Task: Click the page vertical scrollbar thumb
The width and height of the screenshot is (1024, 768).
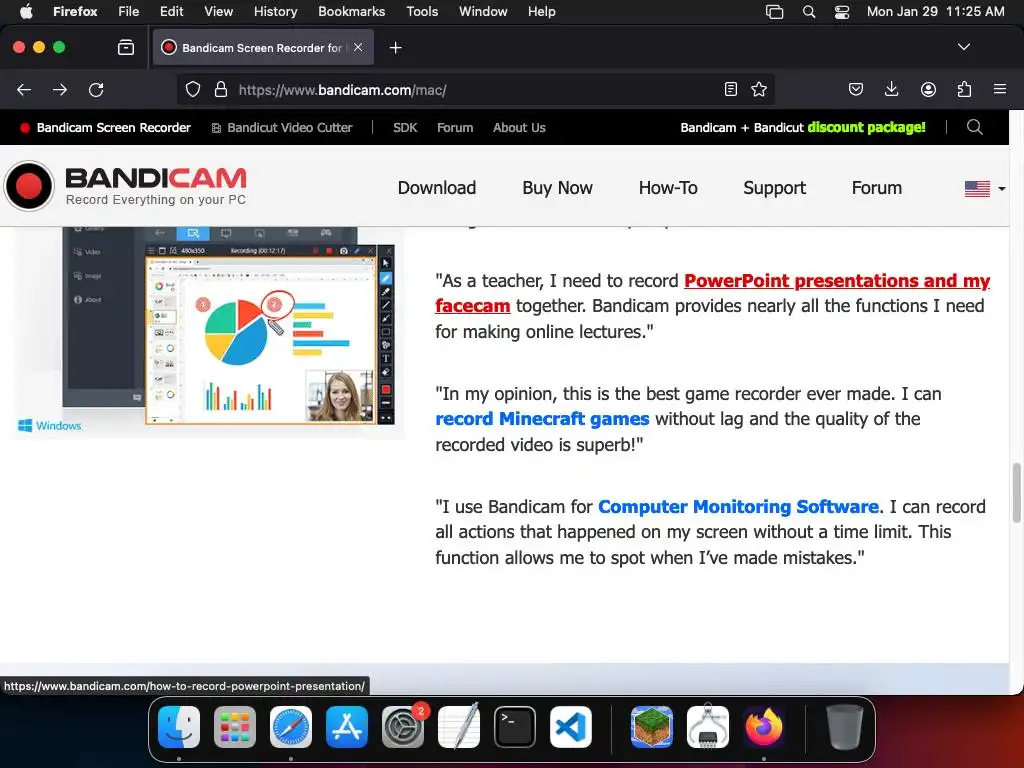Action: [x=1016, y=492]
